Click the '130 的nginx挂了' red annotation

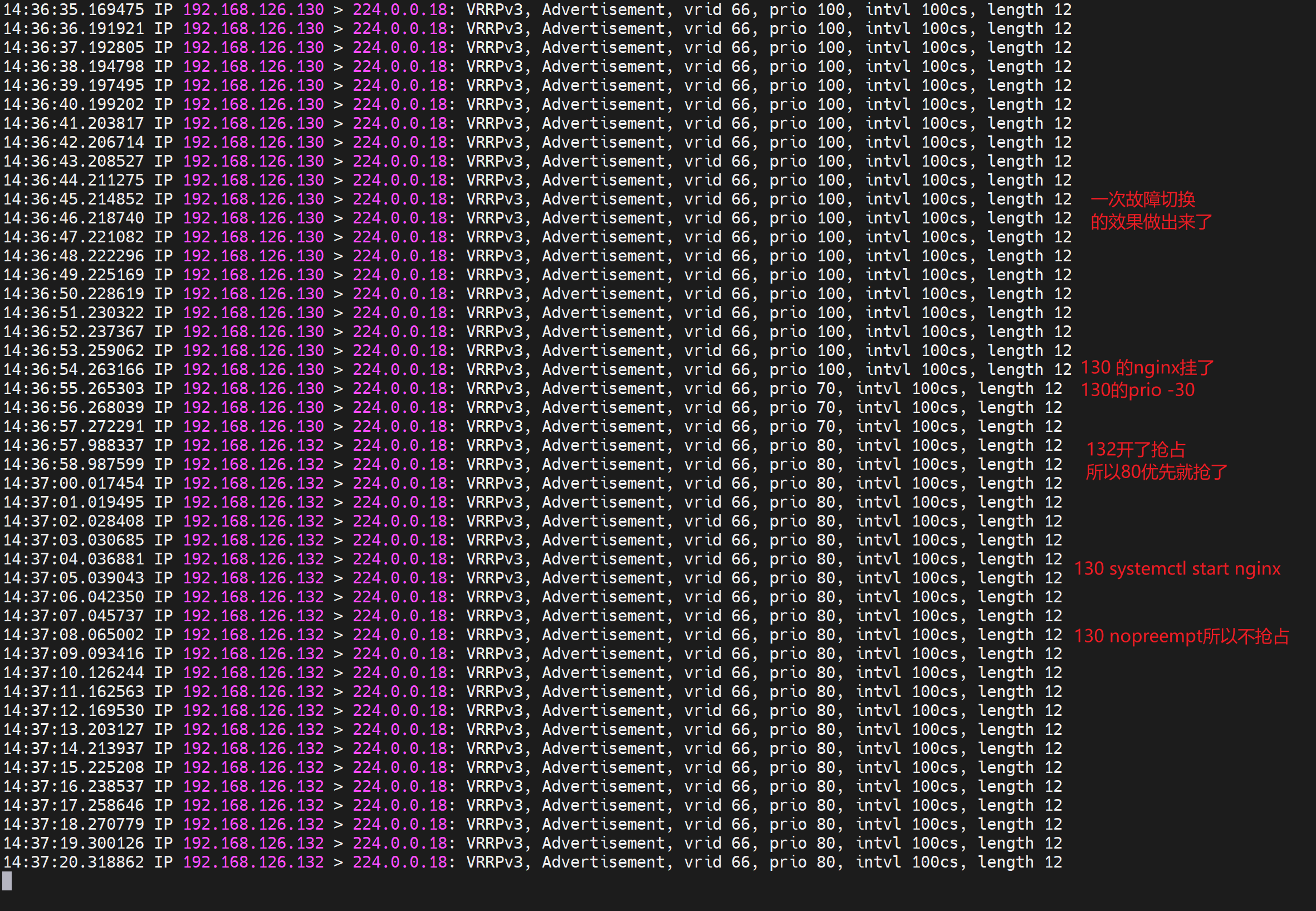click(x=1147, y=368)
